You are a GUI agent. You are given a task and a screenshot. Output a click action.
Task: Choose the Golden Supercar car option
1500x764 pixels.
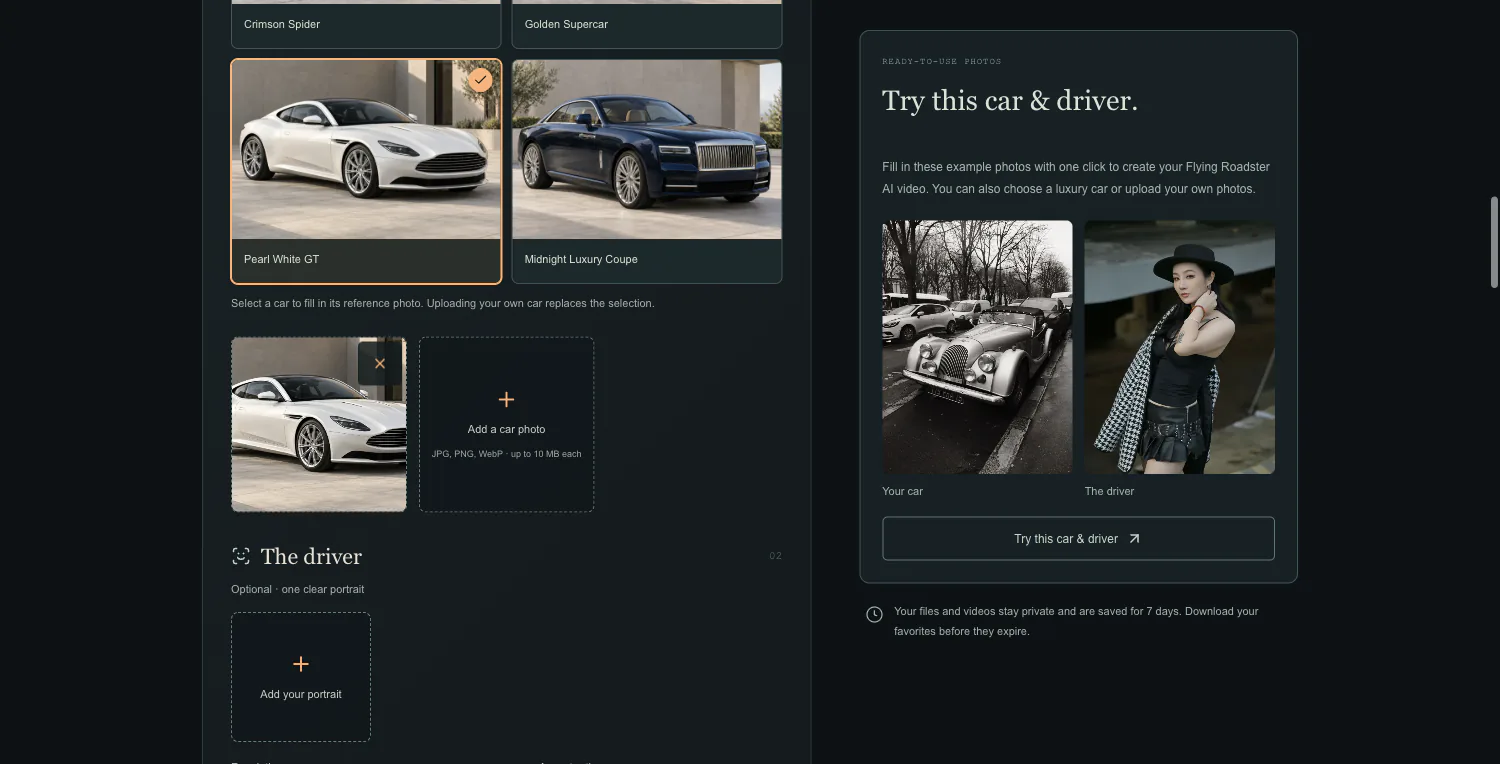tap(647, 24)
